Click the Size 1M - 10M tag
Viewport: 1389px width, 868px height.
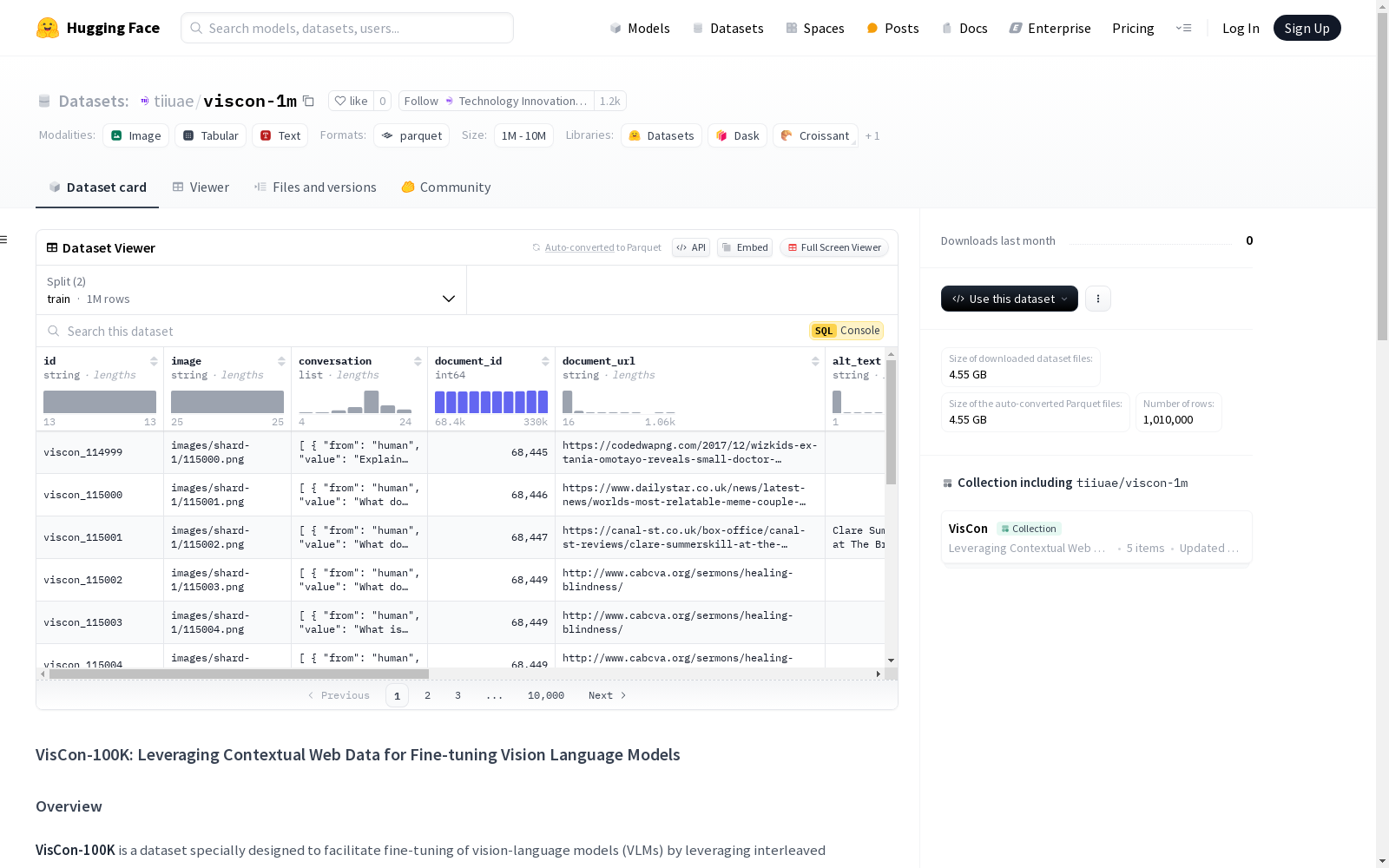pos(523,135)
